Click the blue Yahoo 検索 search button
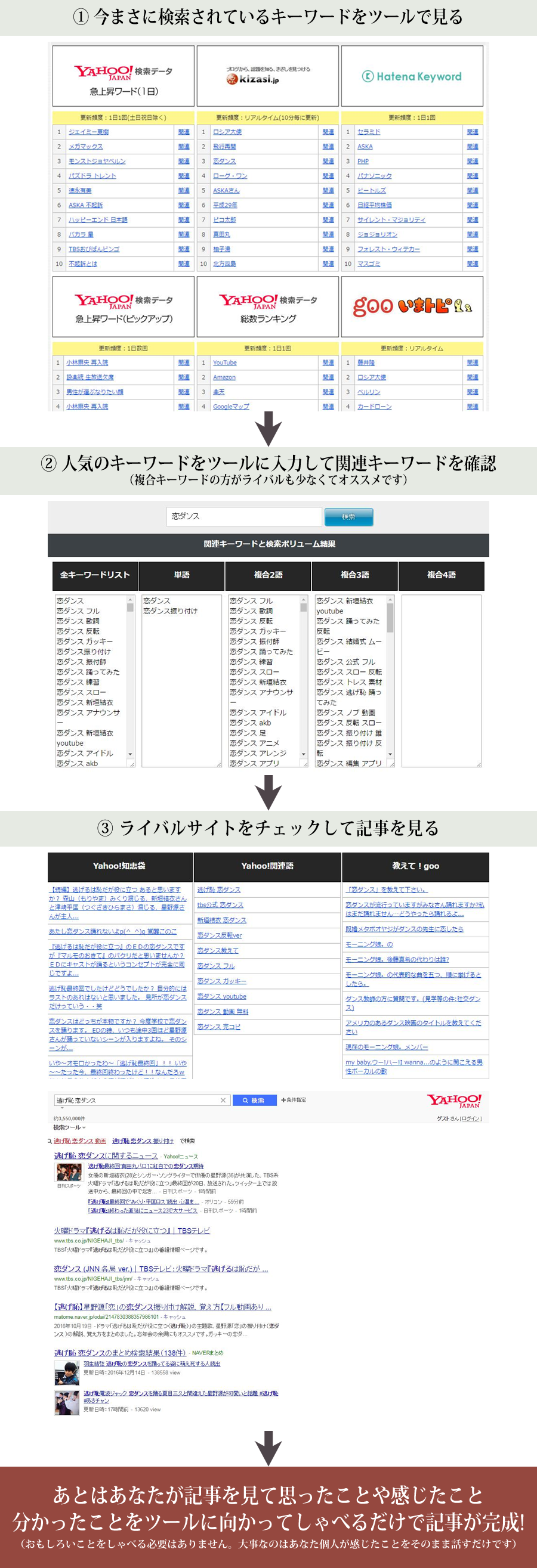The width and height of the screenshot is (537, 1568). (254, 1100)
